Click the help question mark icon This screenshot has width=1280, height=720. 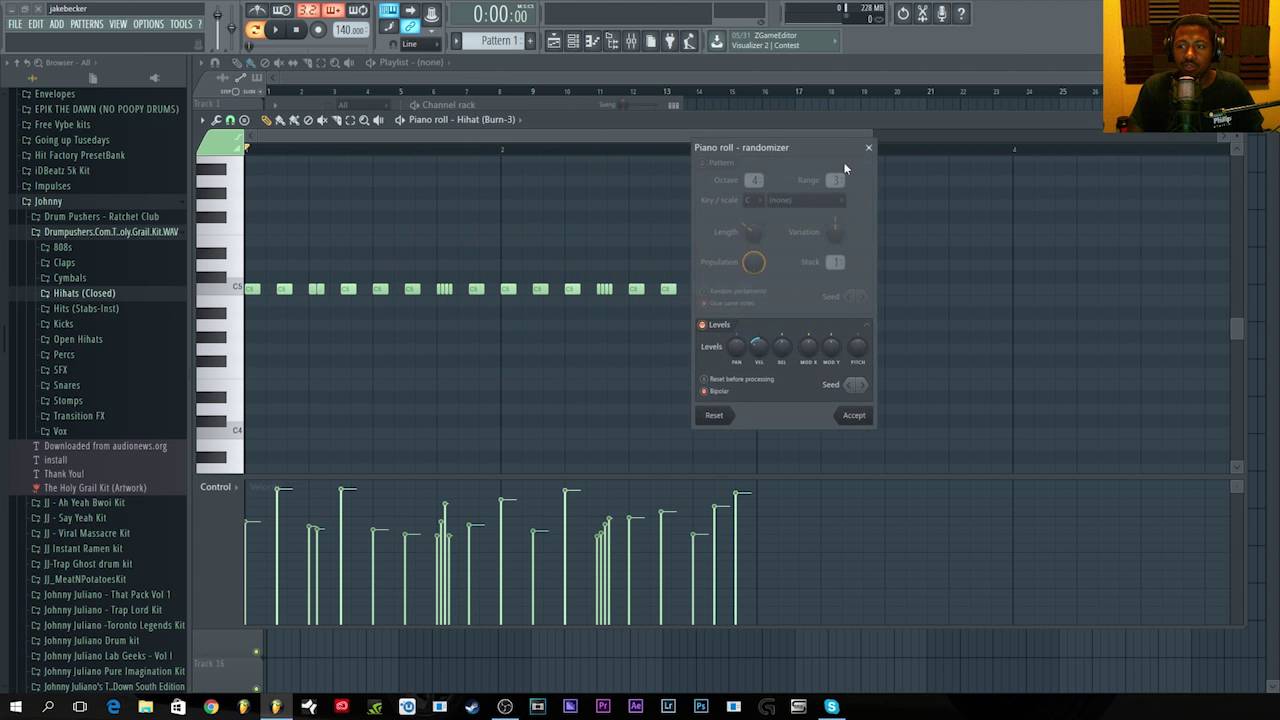(x=961, y=14)
